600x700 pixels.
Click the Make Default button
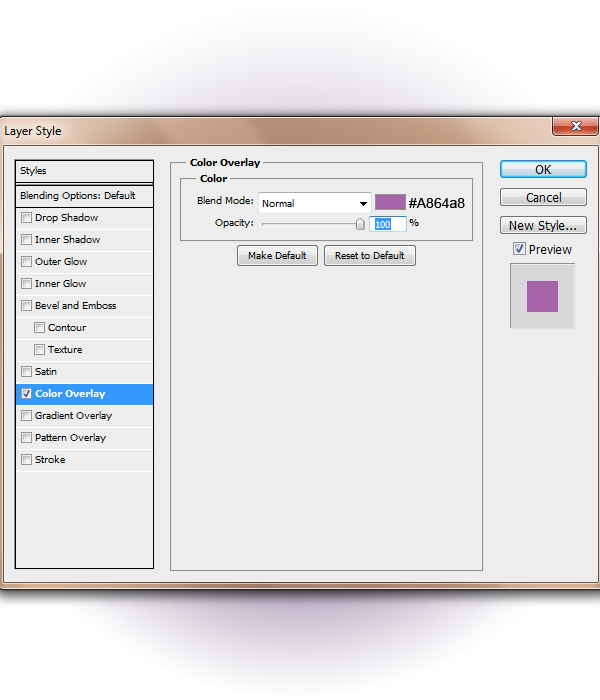[x=277, y=255]
